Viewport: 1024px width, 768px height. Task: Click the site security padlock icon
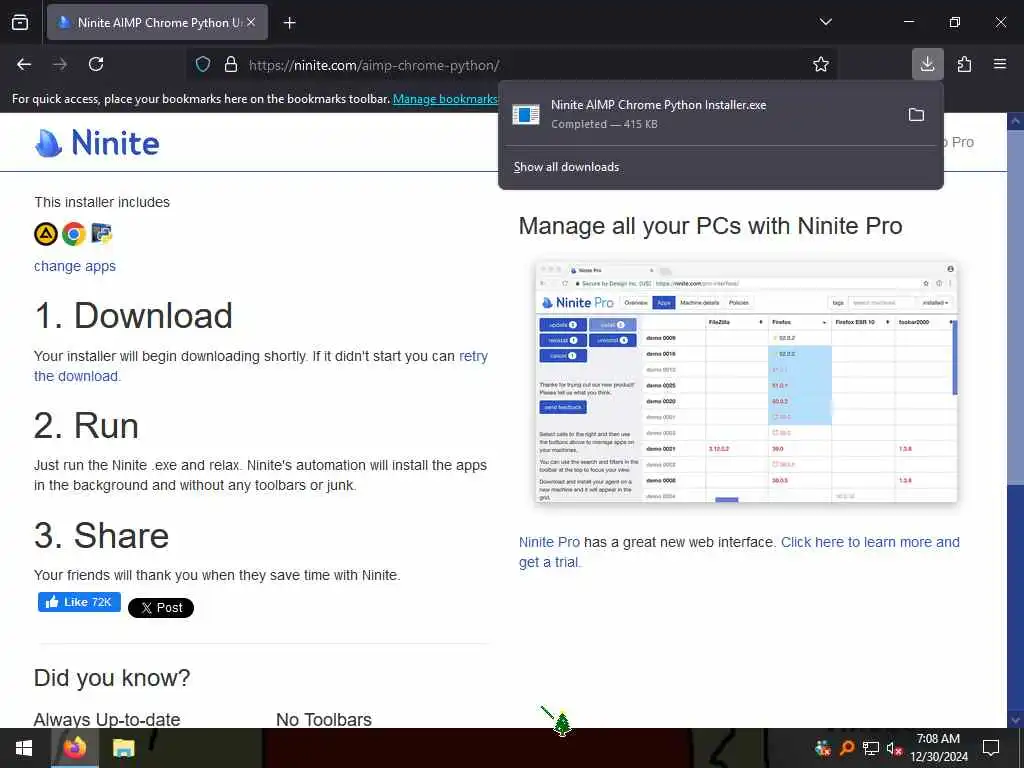pos(231,64)
